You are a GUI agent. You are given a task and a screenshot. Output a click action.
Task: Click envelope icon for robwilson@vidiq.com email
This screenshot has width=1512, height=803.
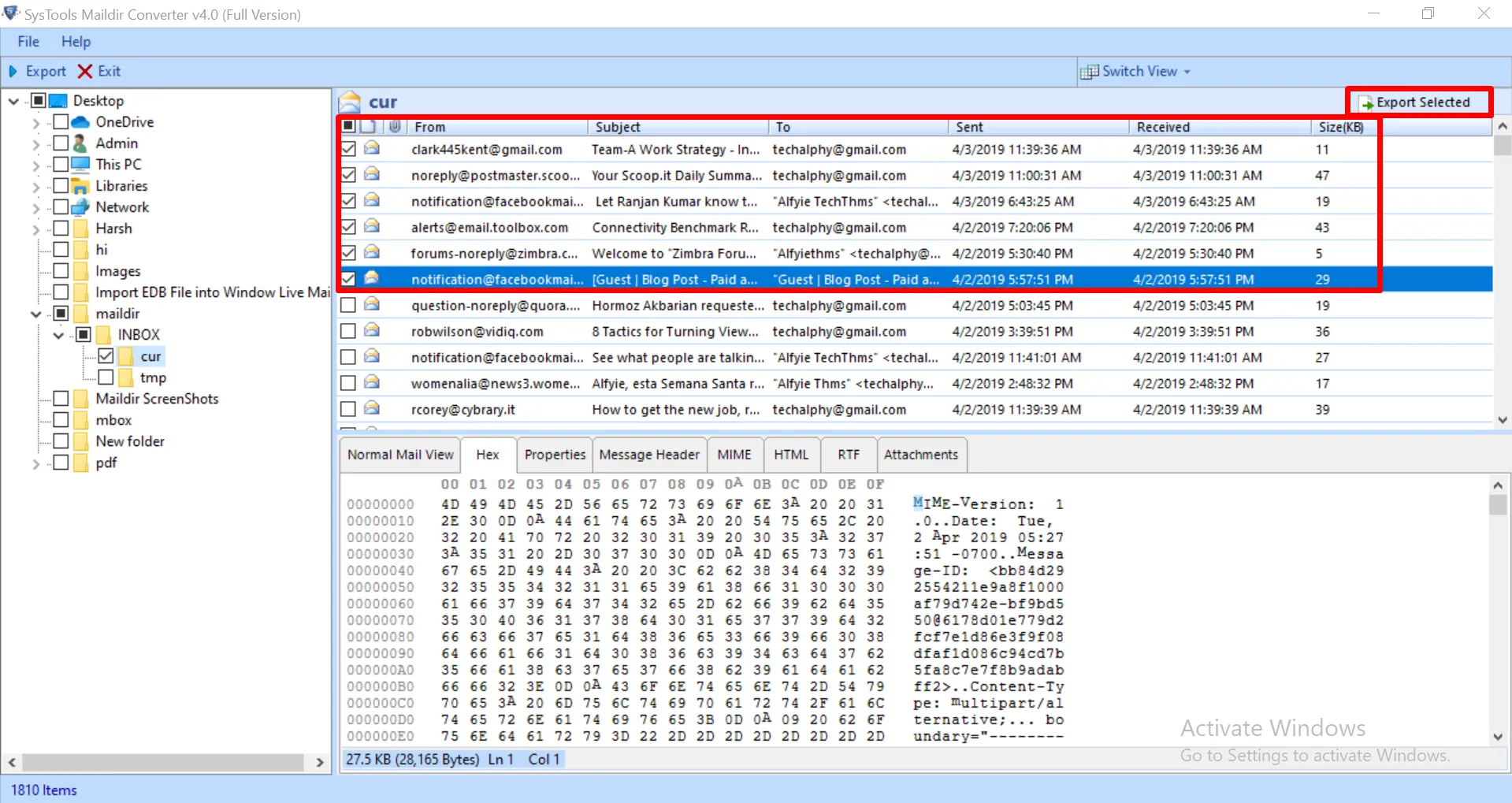point(372,330)
